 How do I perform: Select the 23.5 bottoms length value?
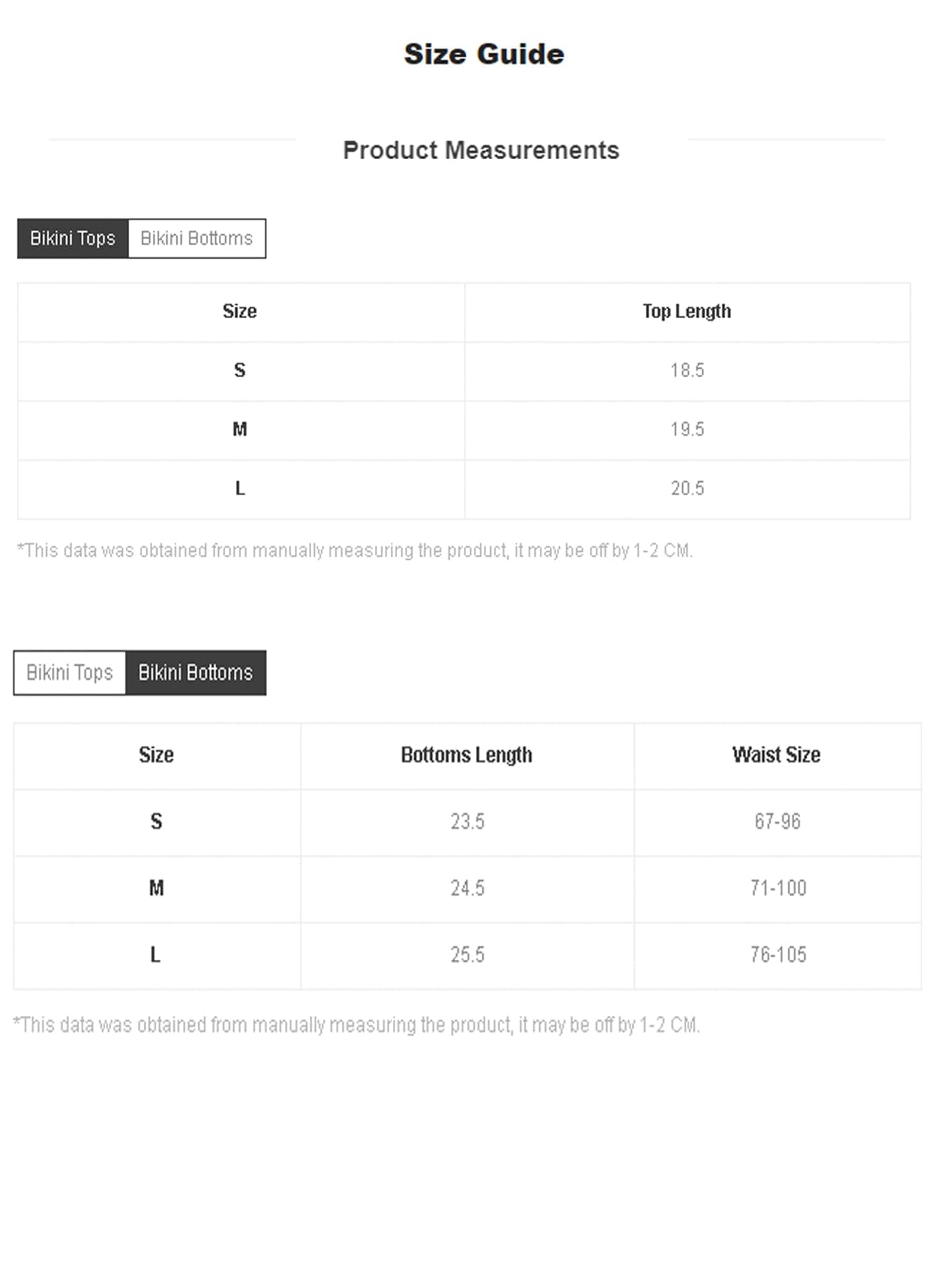click(467, 822)
